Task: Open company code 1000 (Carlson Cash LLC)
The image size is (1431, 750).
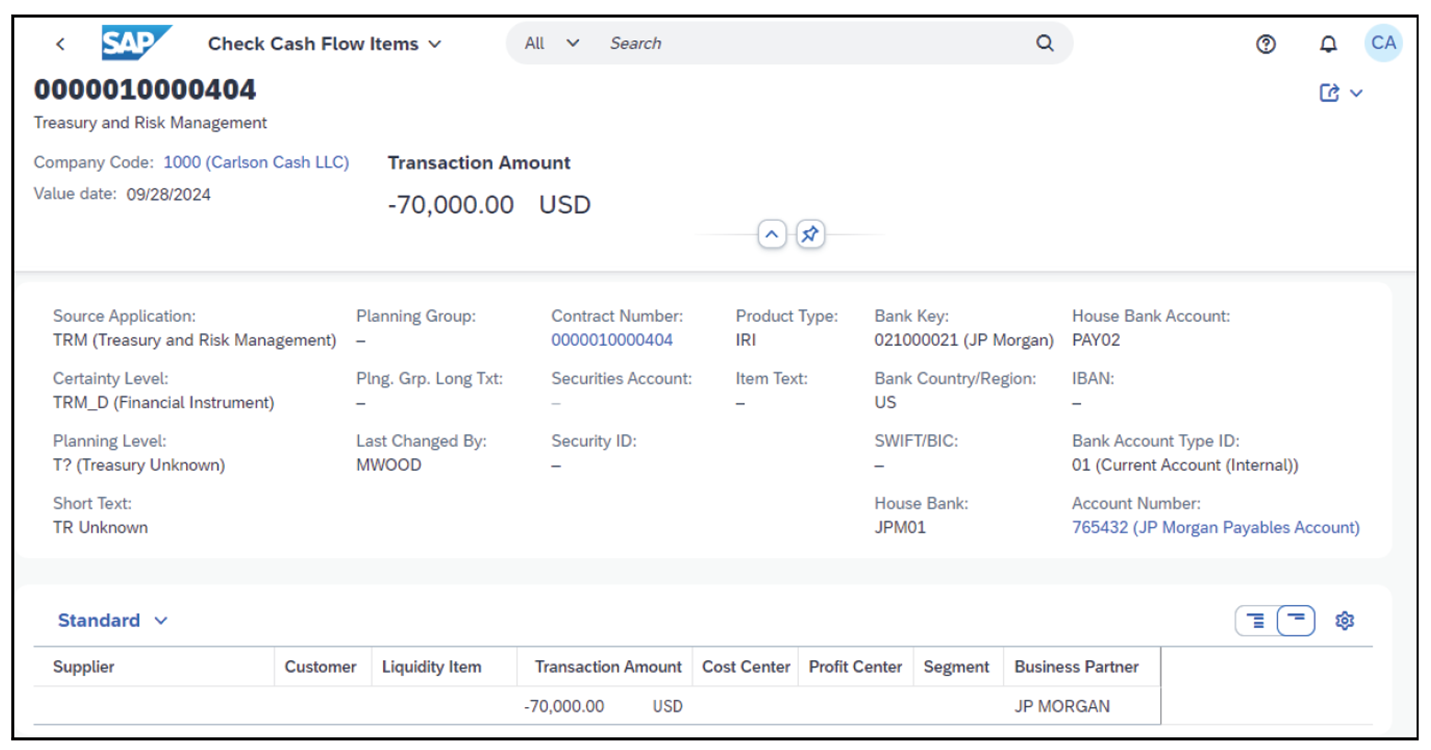Action: (x=256, y=161)
